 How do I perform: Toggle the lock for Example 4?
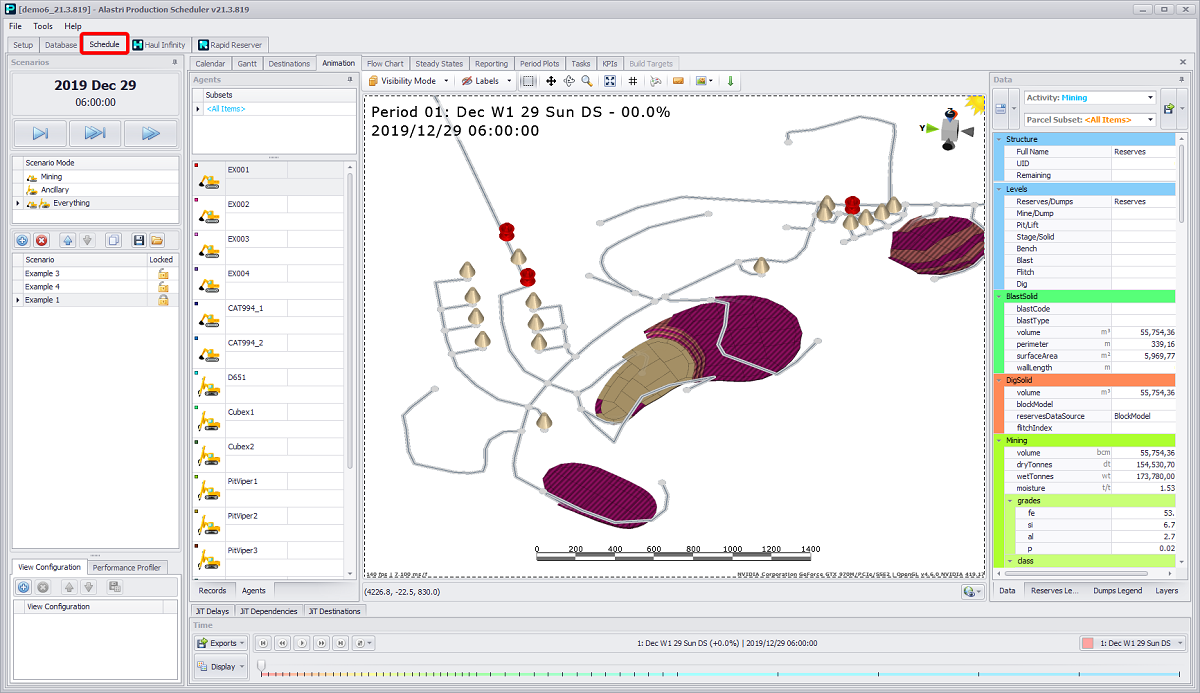[x=162, y=287]
